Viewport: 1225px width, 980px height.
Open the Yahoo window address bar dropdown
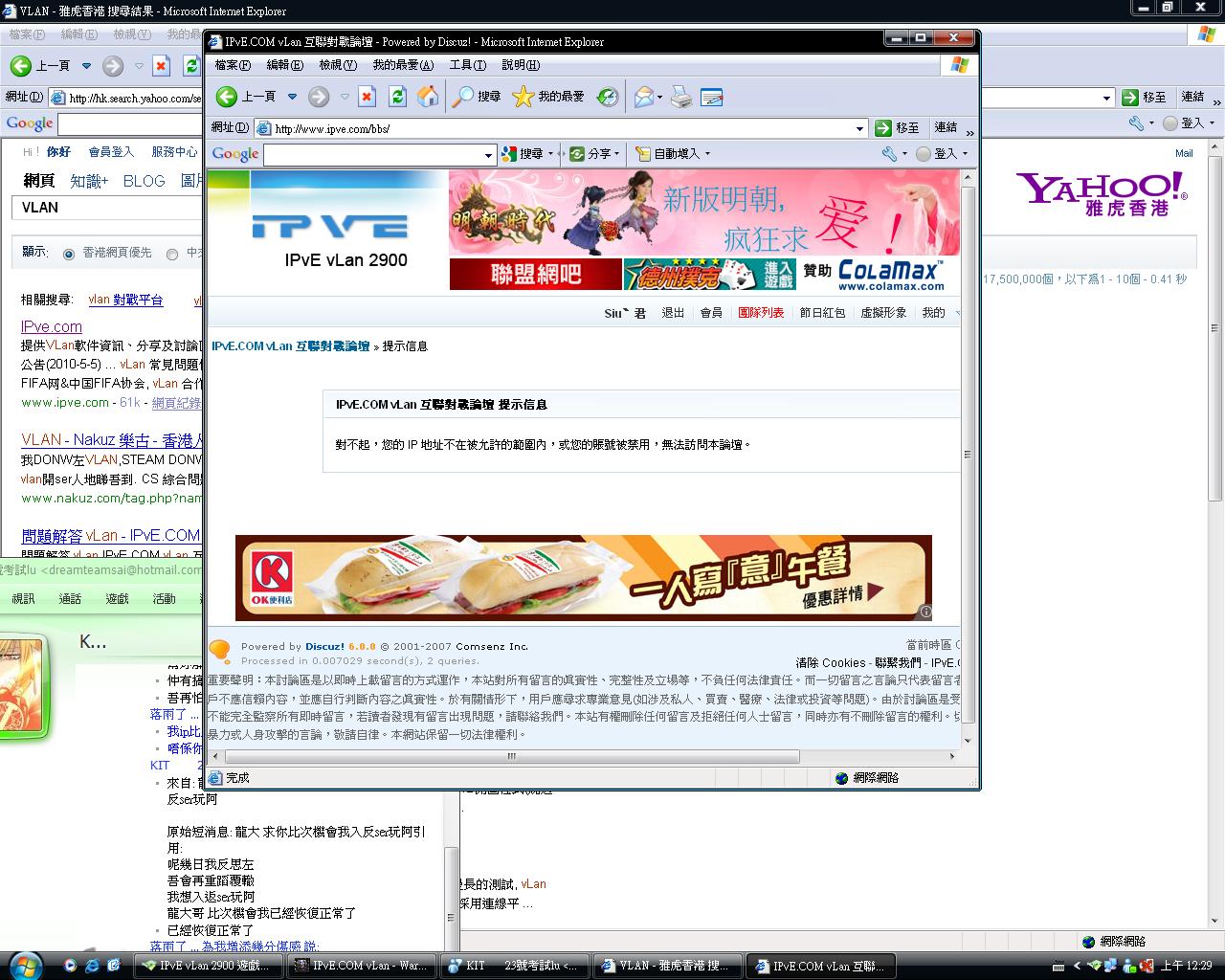click(1106, 98)
